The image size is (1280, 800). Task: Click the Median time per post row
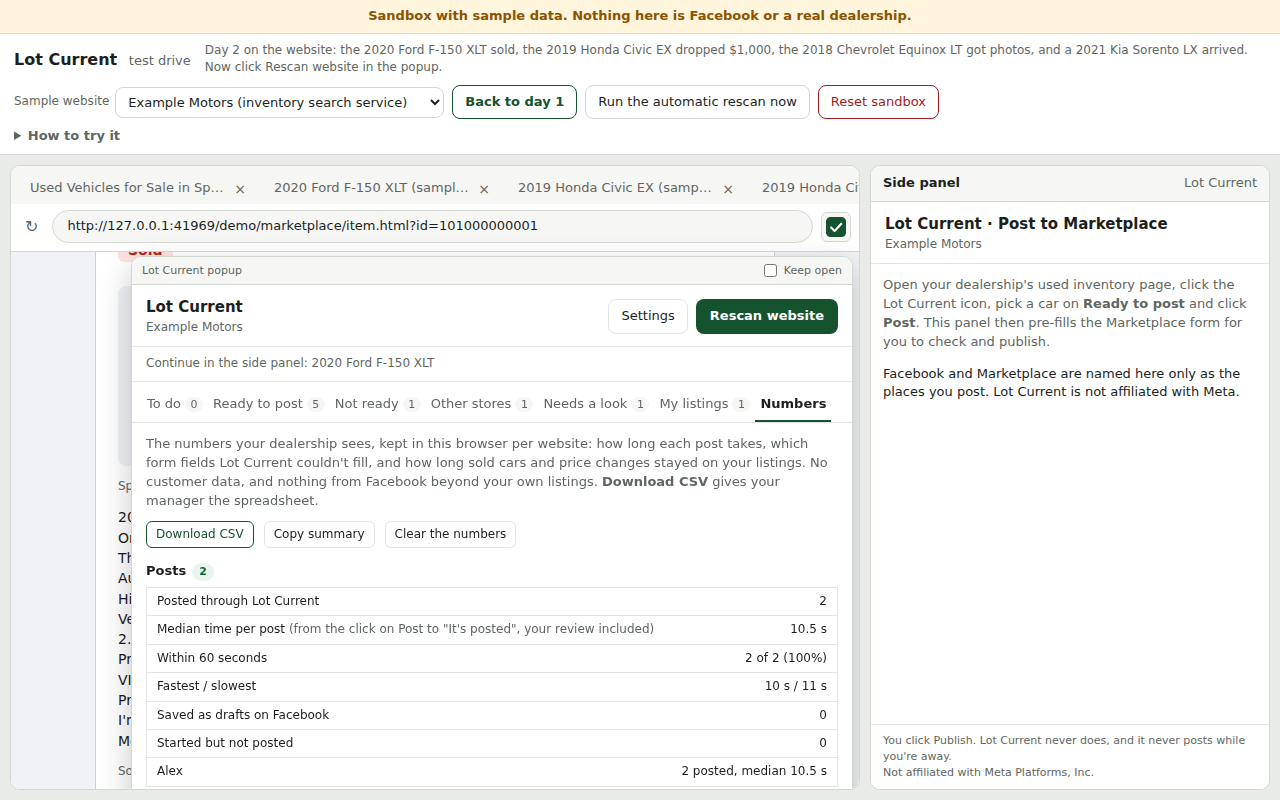[x=492, y=629]
